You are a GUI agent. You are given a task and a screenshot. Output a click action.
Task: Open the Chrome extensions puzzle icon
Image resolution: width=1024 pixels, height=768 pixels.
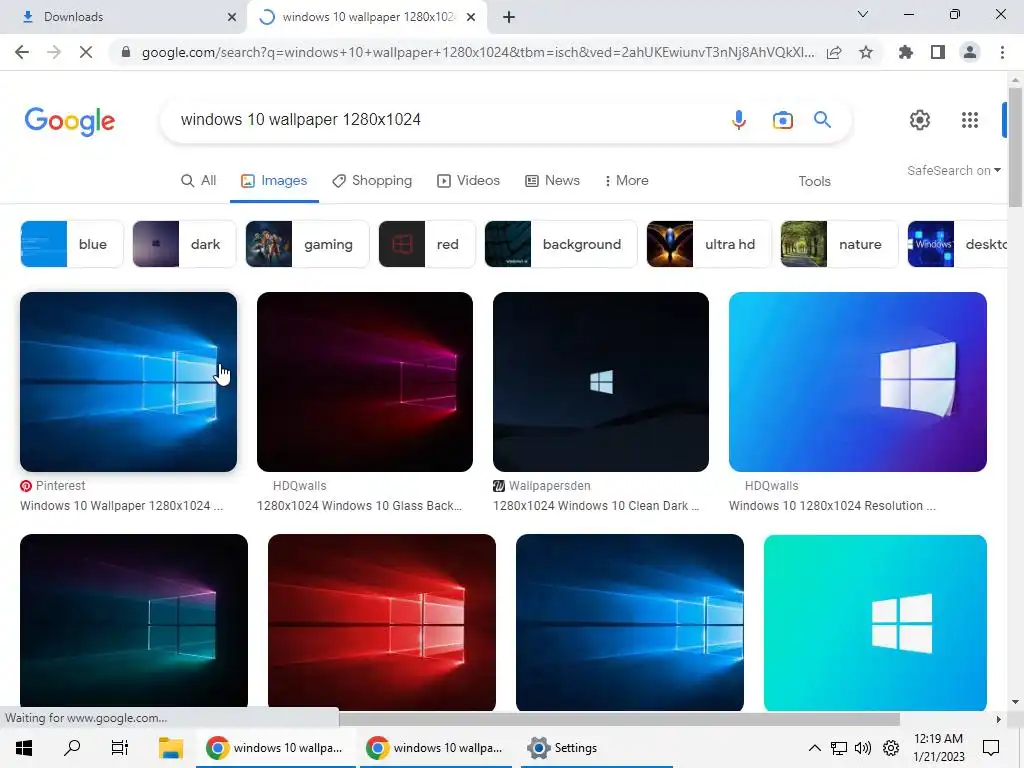click(x=905, y=52)
